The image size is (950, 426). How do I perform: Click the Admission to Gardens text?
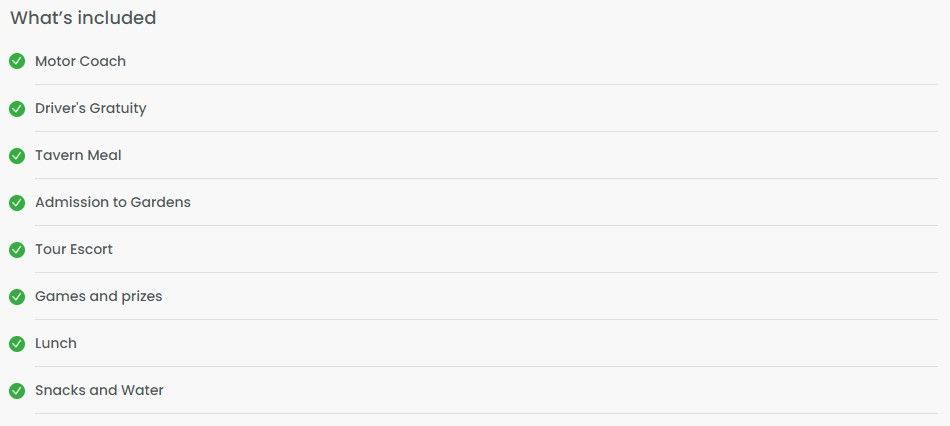point(113,202)
